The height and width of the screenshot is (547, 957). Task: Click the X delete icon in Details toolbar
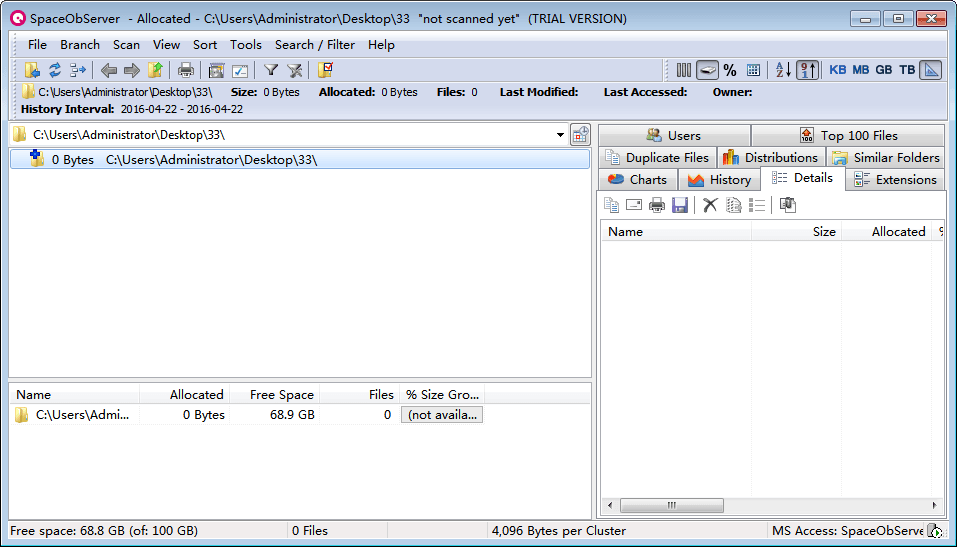tap(710, 205)
